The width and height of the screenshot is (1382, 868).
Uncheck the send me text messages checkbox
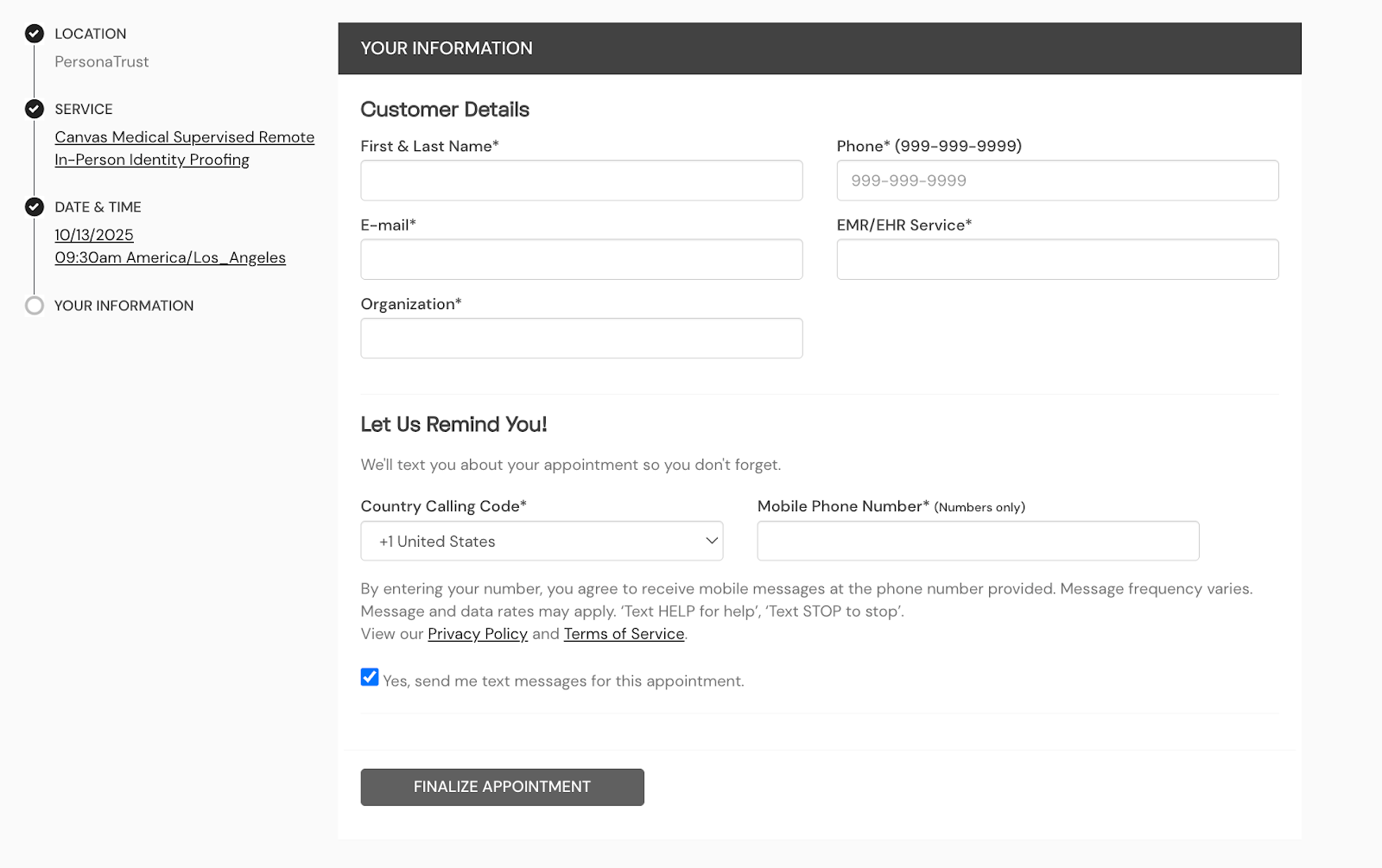click(x=370, y=677)
